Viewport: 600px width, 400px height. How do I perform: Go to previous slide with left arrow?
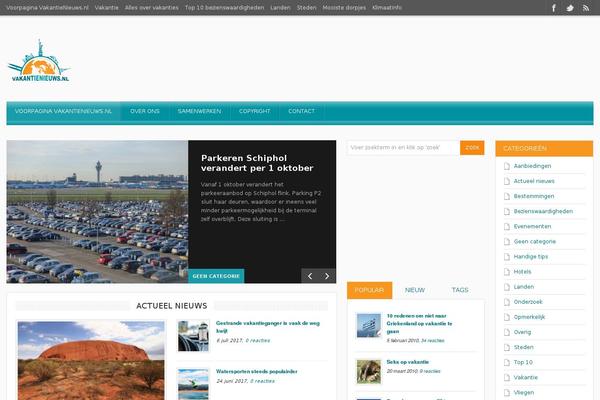[310, 276]
